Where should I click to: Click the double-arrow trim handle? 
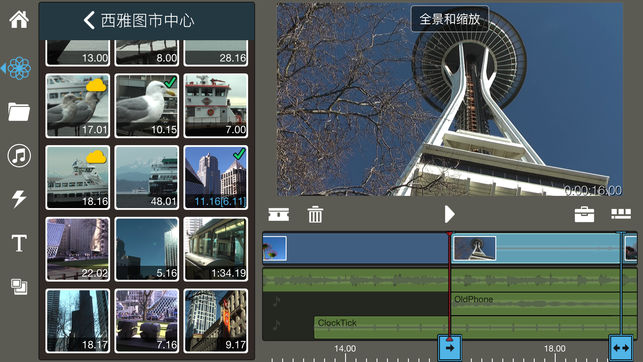(621, 348)
